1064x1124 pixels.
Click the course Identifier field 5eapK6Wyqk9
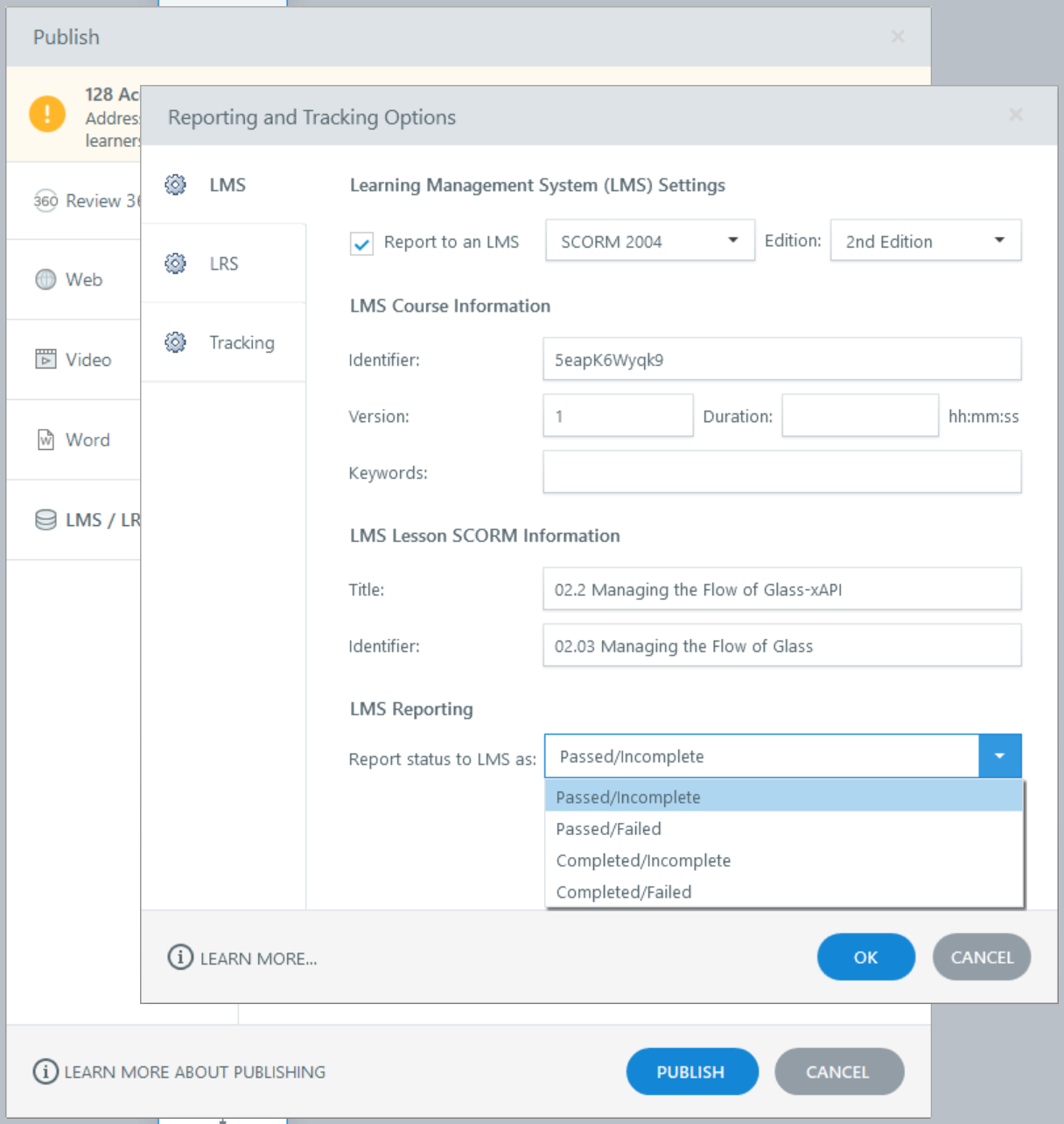tap(782, 359)
